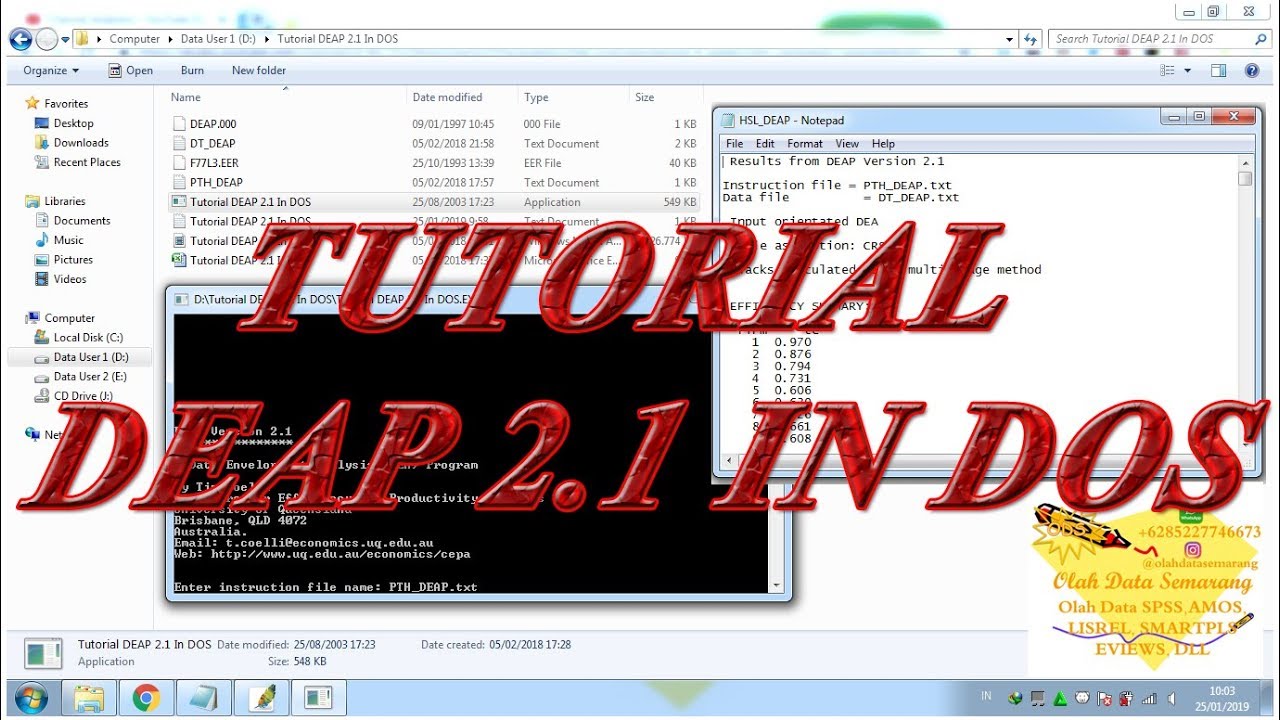The width and height of the screenshot is (1280, 720).
Task: Open View menu in Notepad
Action: point(847,143)
